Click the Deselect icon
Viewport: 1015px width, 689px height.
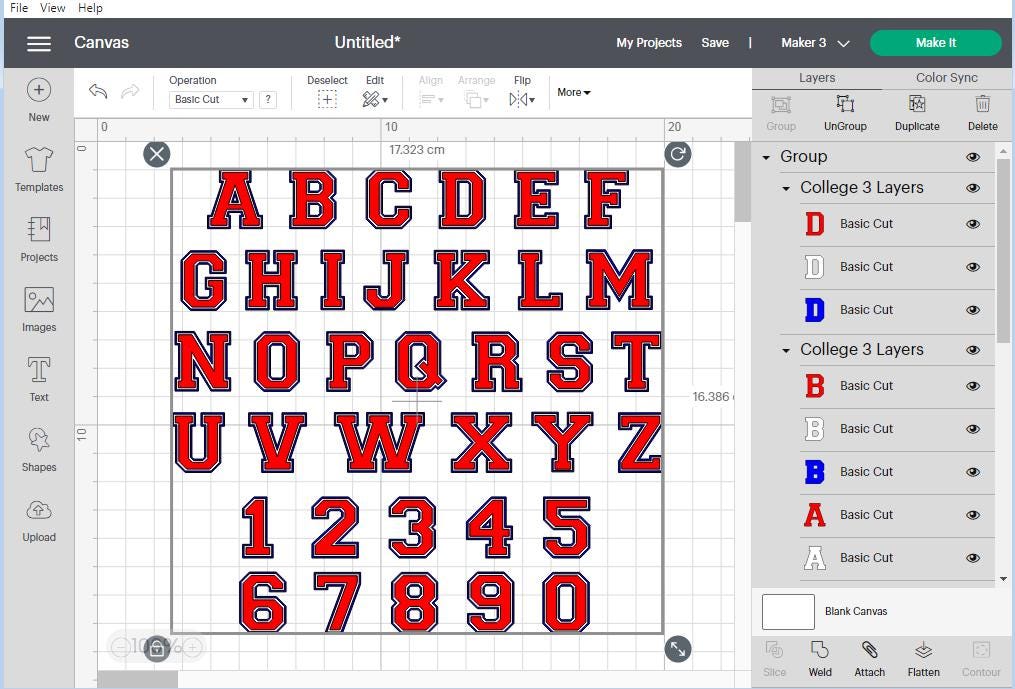coord(327,99)
